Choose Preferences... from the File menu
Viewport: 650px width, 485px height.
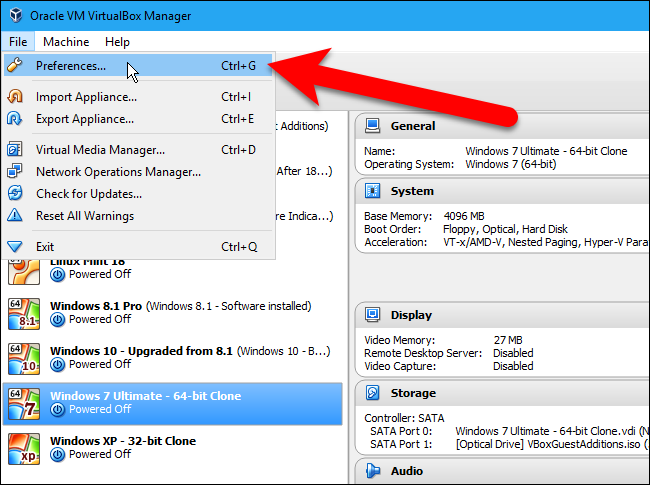pos(138,65)
